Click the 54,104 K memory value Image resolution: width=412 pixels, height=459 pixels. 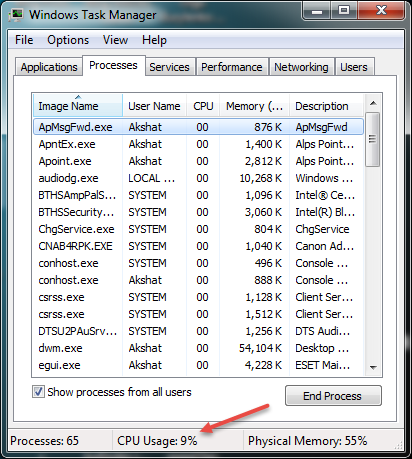260,348
